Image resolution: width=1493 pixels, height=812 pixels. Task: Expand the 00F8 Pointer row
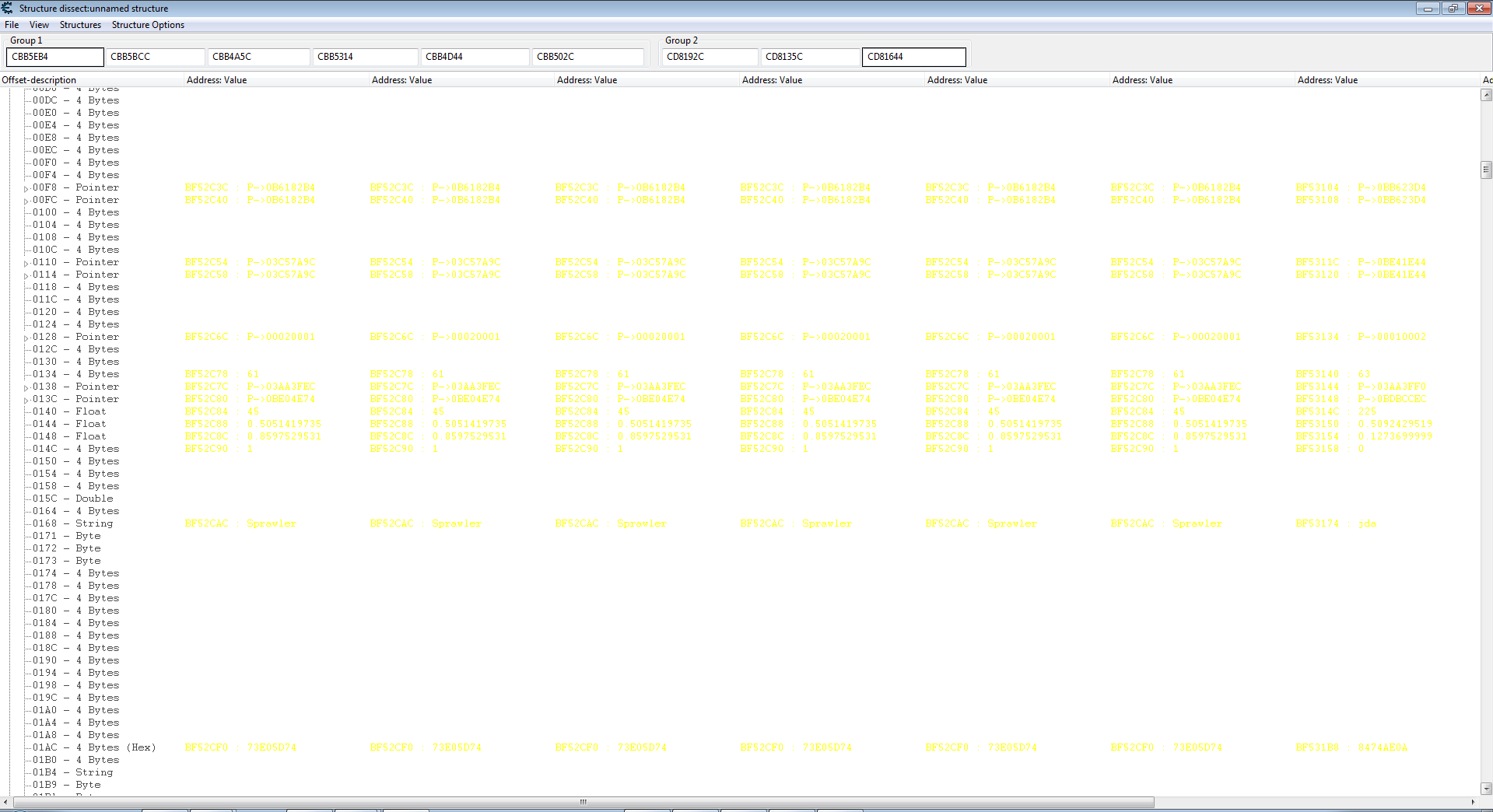[26, 188]
